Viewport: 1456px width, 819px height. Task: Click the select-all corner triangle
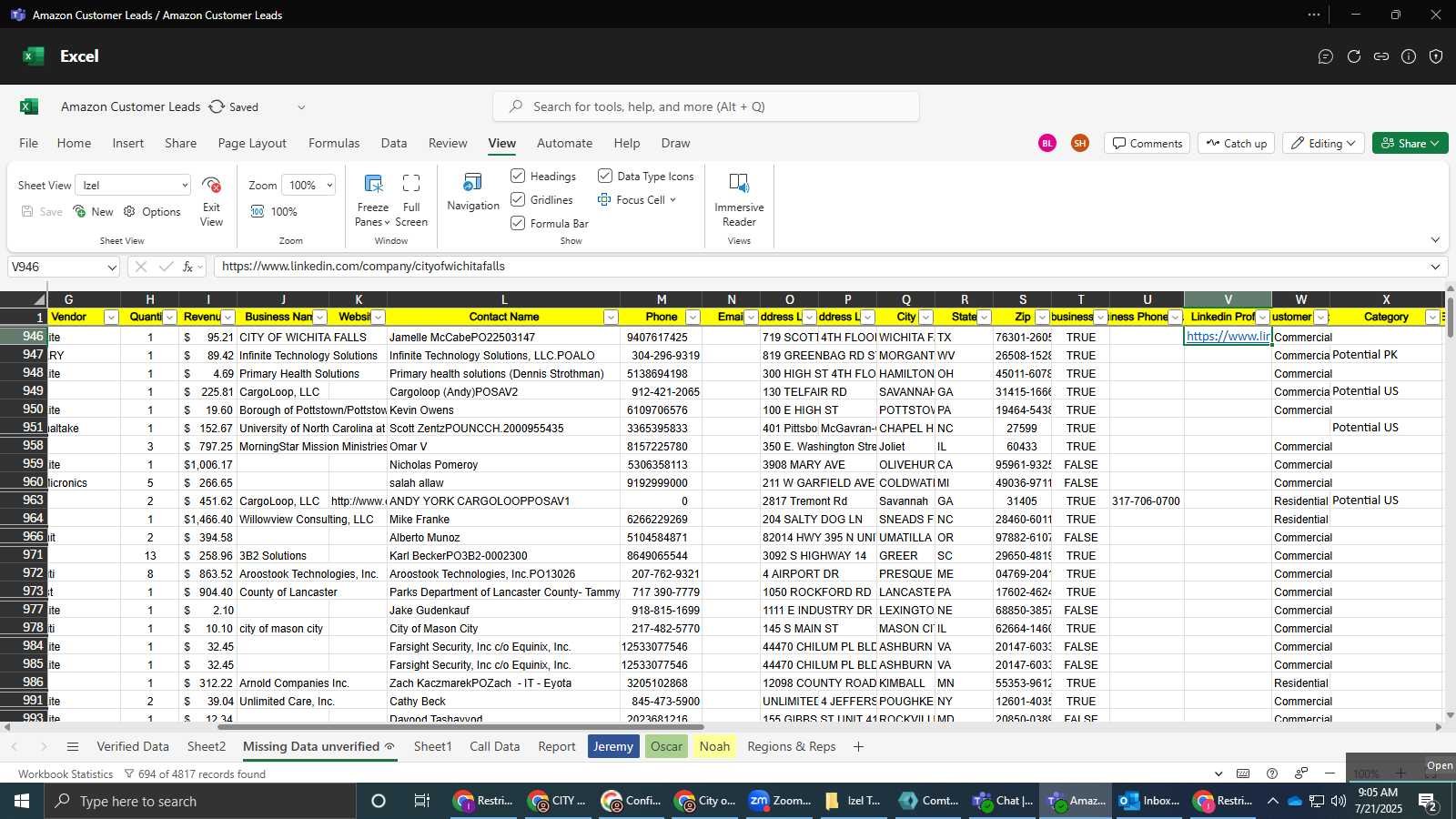point(39,299)
